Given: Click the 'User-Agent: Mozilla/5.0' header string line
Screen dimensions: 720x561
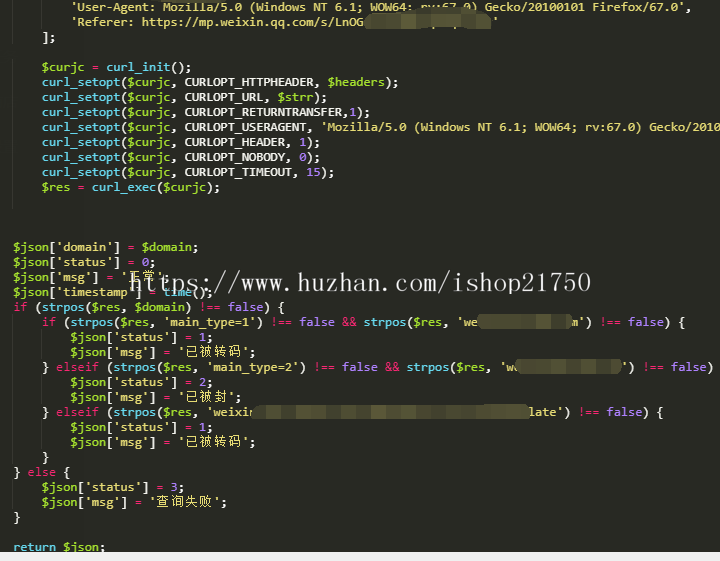Looking at the screenshot, I should click(380, 7).
